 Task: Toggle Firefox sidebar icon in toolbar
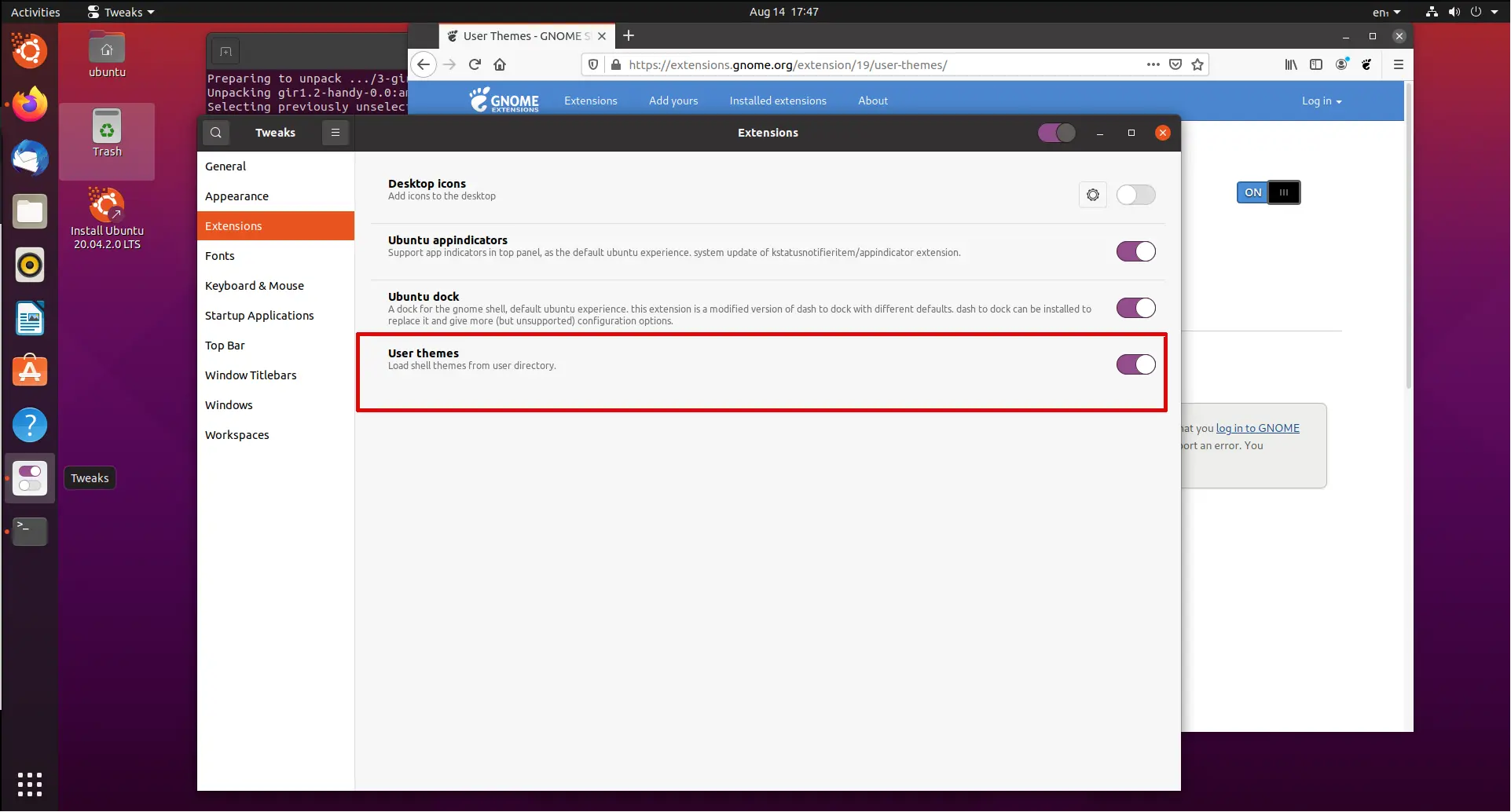[x=1316, y=64]
